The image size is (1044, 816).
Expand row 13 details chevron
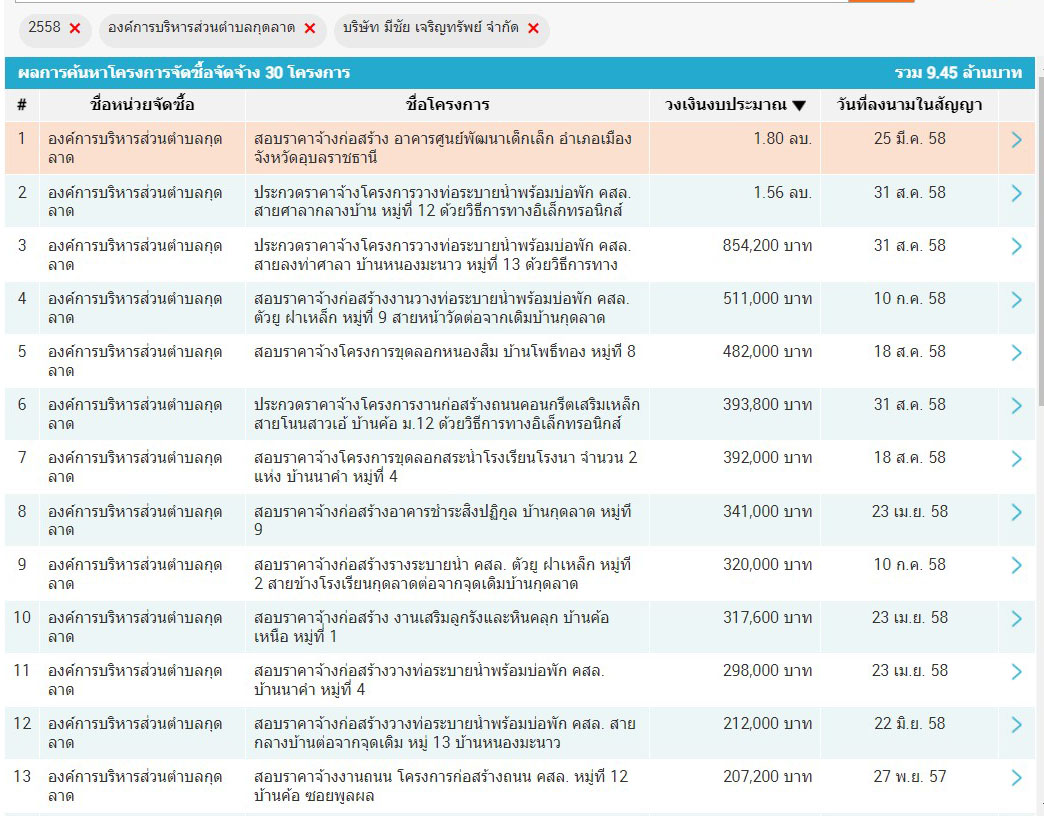coord(1016,777)
